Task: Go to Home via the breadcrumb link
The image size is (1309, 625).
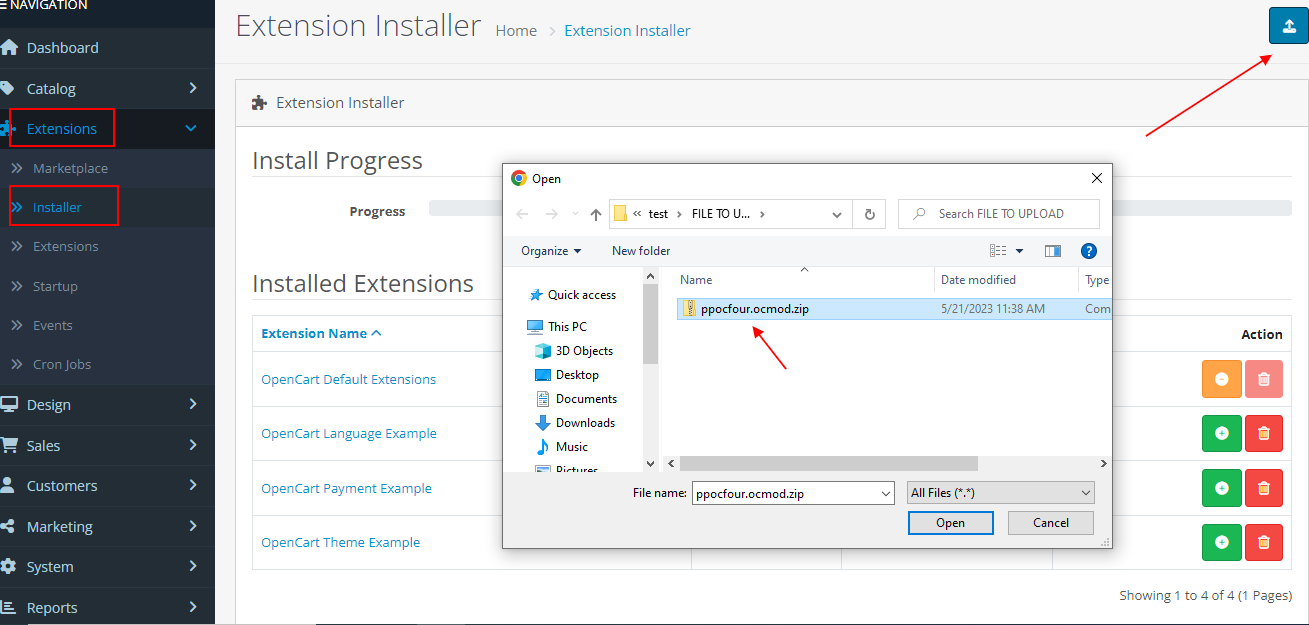Action: [516, 31]
